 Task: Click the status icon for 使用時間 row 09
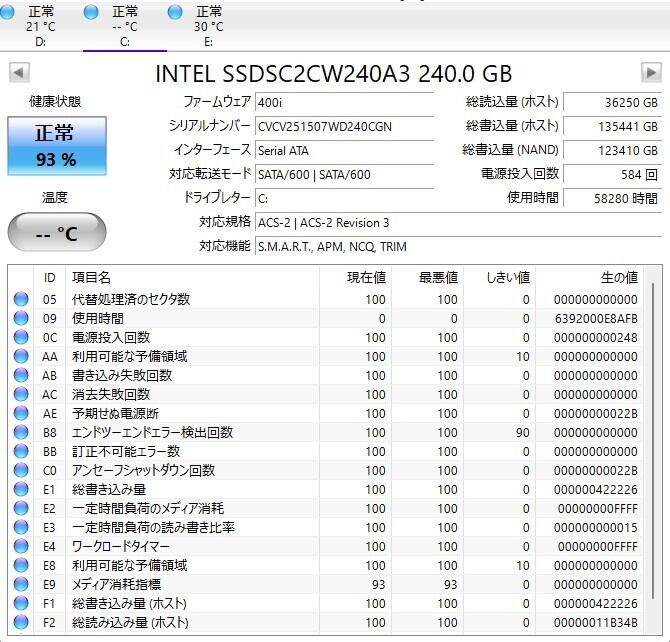[x=21, y=318]
